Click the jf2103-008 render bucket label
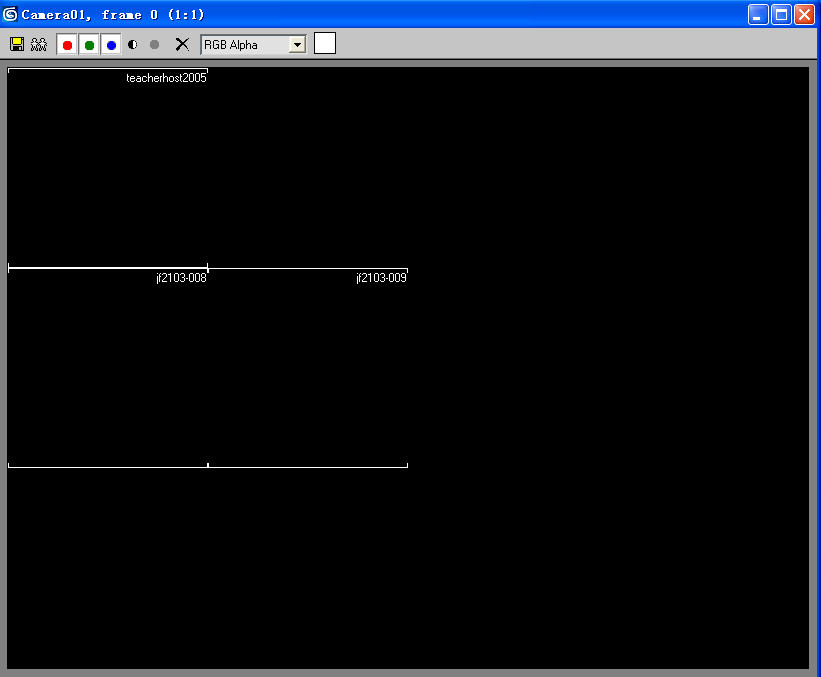 point(181,278)
